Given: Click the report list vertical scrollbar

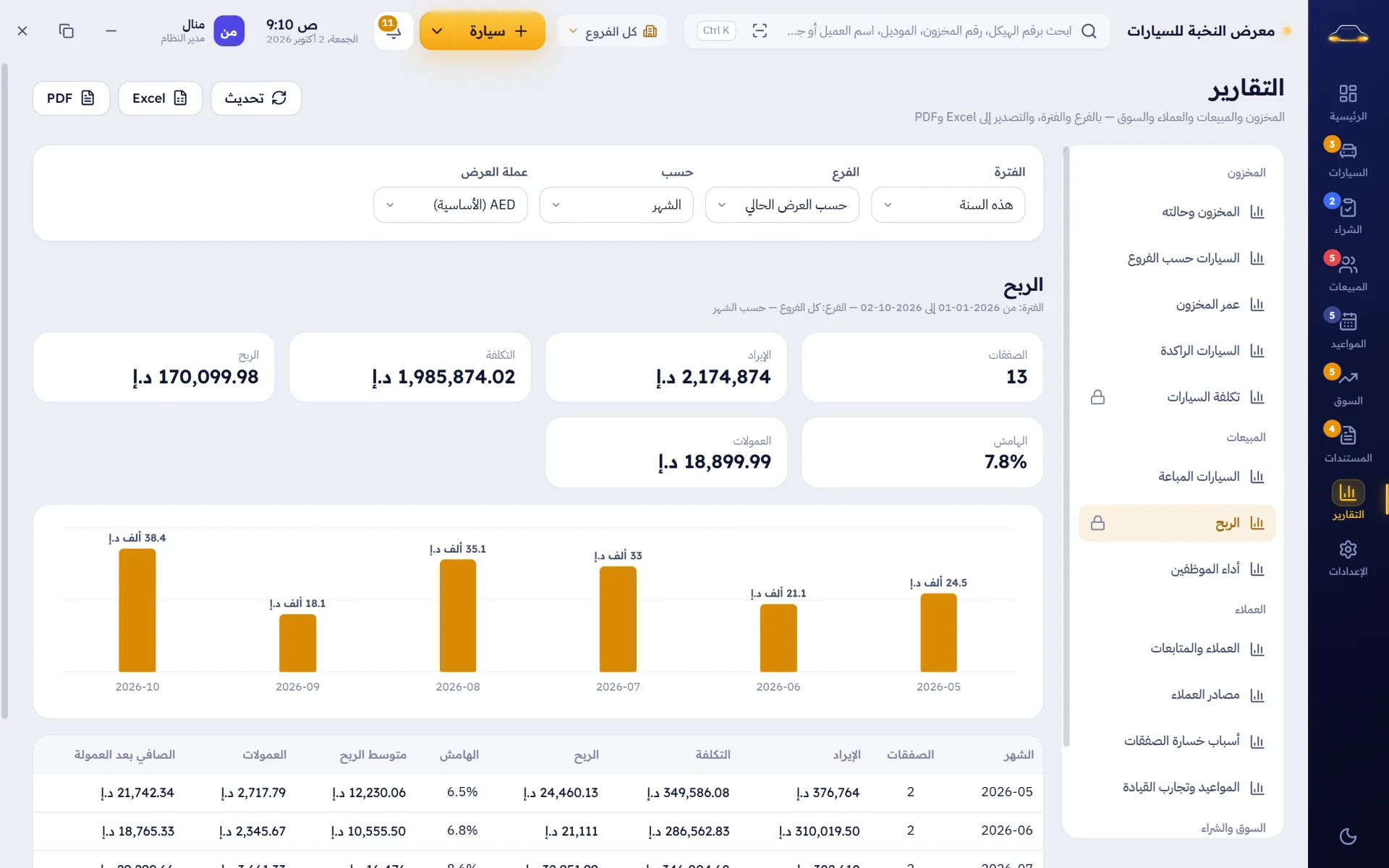Looking at the screenshot, I should point(1066,446).
